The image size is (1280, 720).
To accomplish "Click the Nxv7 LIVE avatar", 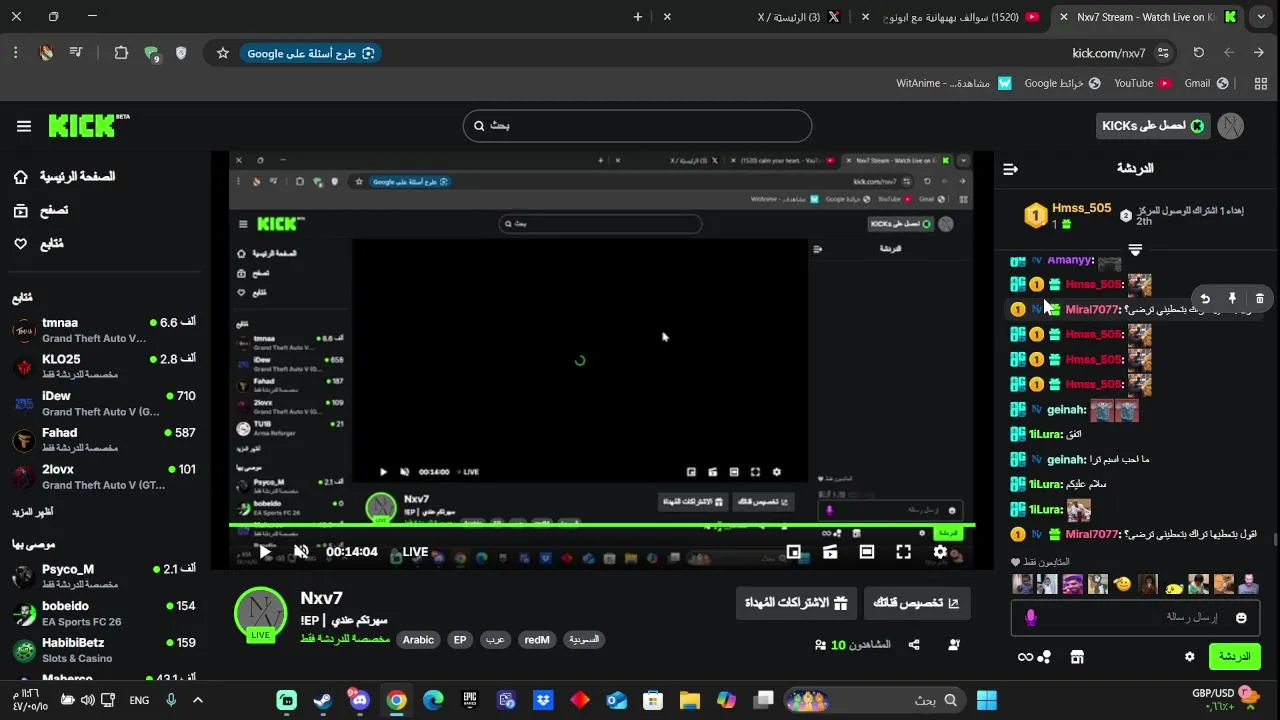I will (260, 613).
